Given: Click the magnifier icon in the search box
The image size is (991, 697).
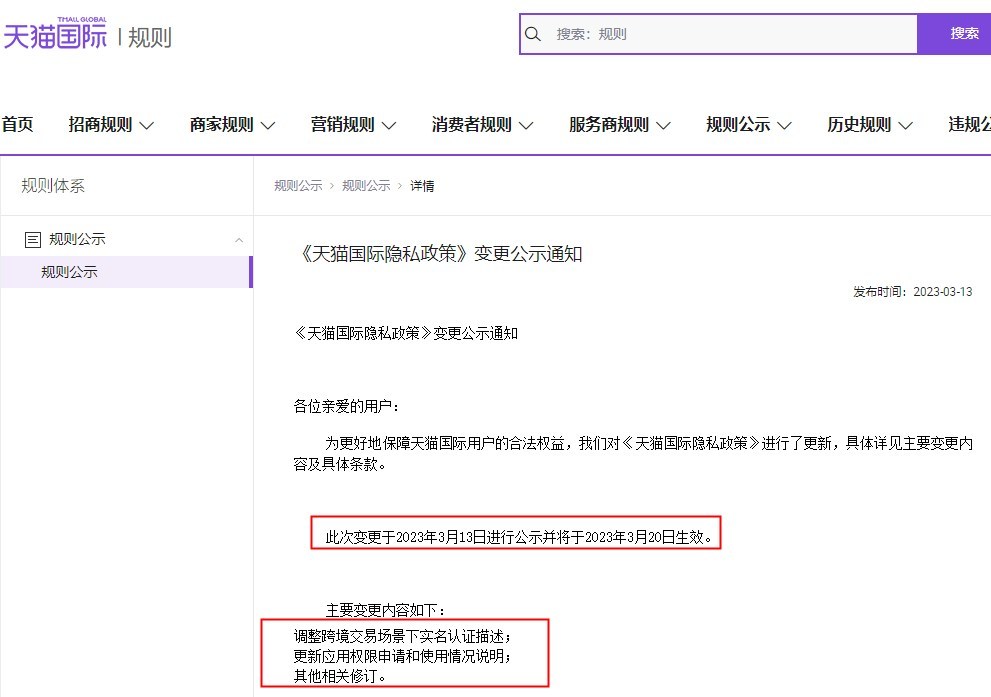Looking at the screenshot, I should [x=533, y=34].
